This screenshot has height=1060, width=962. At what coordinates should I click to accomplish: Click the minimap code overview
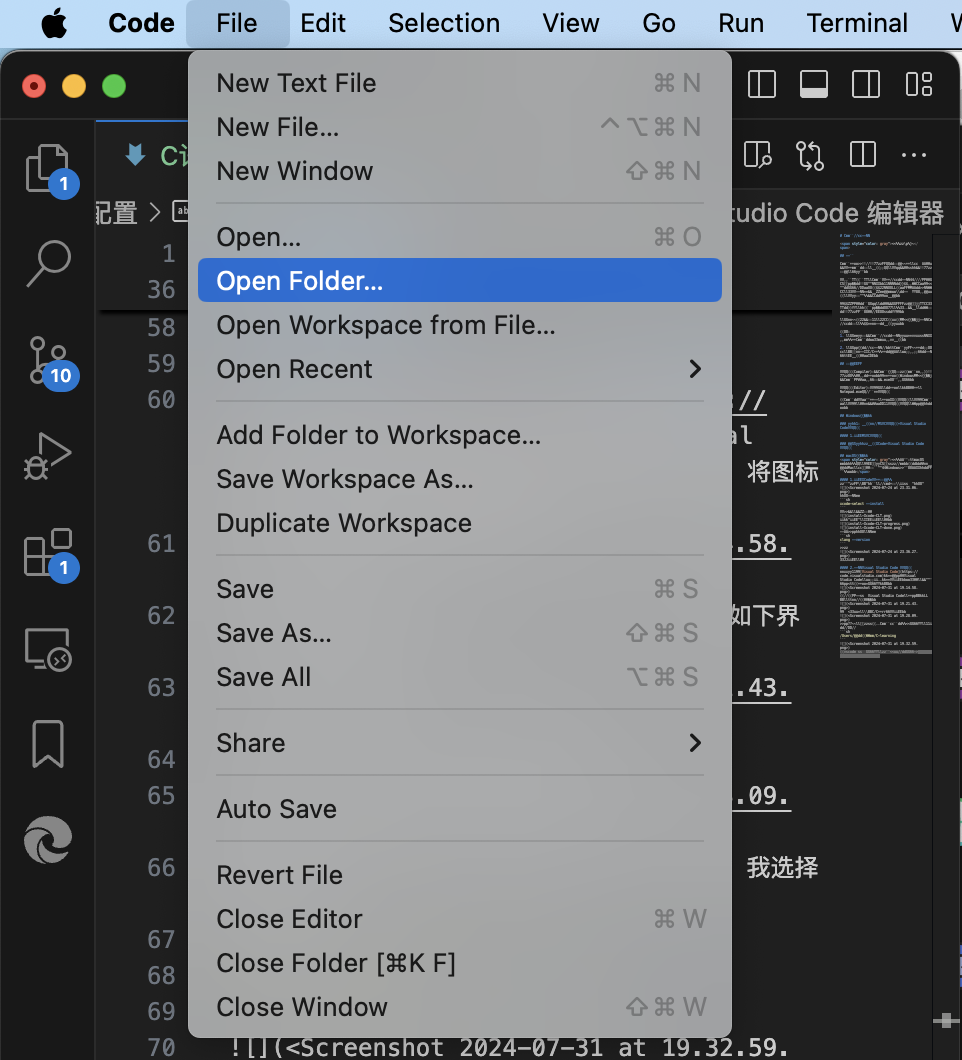[884, 440]
